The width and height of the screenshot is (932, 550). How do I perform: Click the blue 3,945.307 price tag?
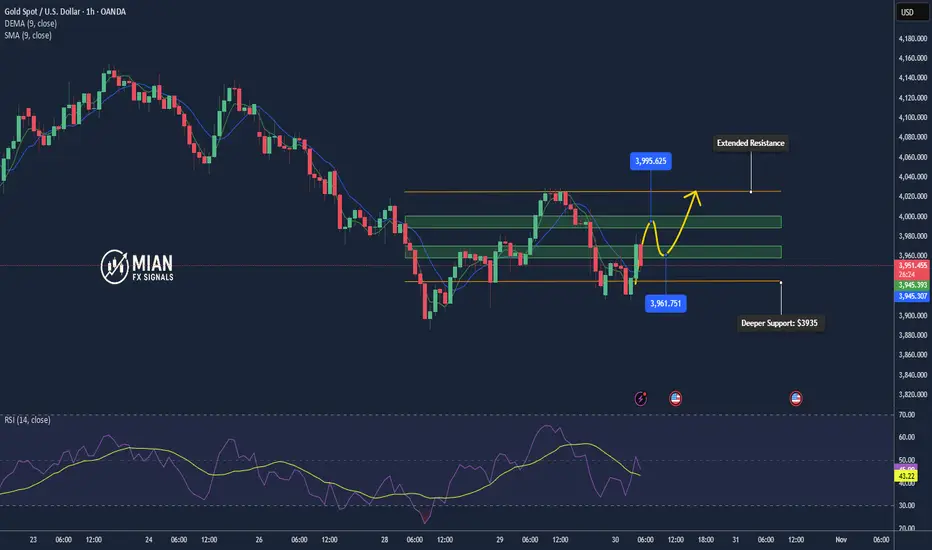[912, 296]
